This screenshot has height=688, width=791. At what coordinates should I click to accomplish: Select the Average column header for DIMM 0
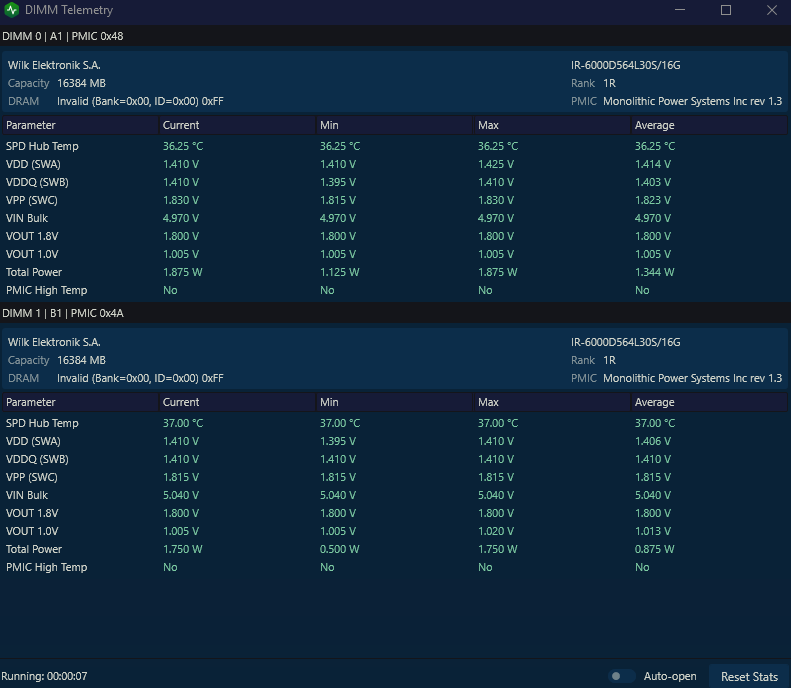coord(709,125)
